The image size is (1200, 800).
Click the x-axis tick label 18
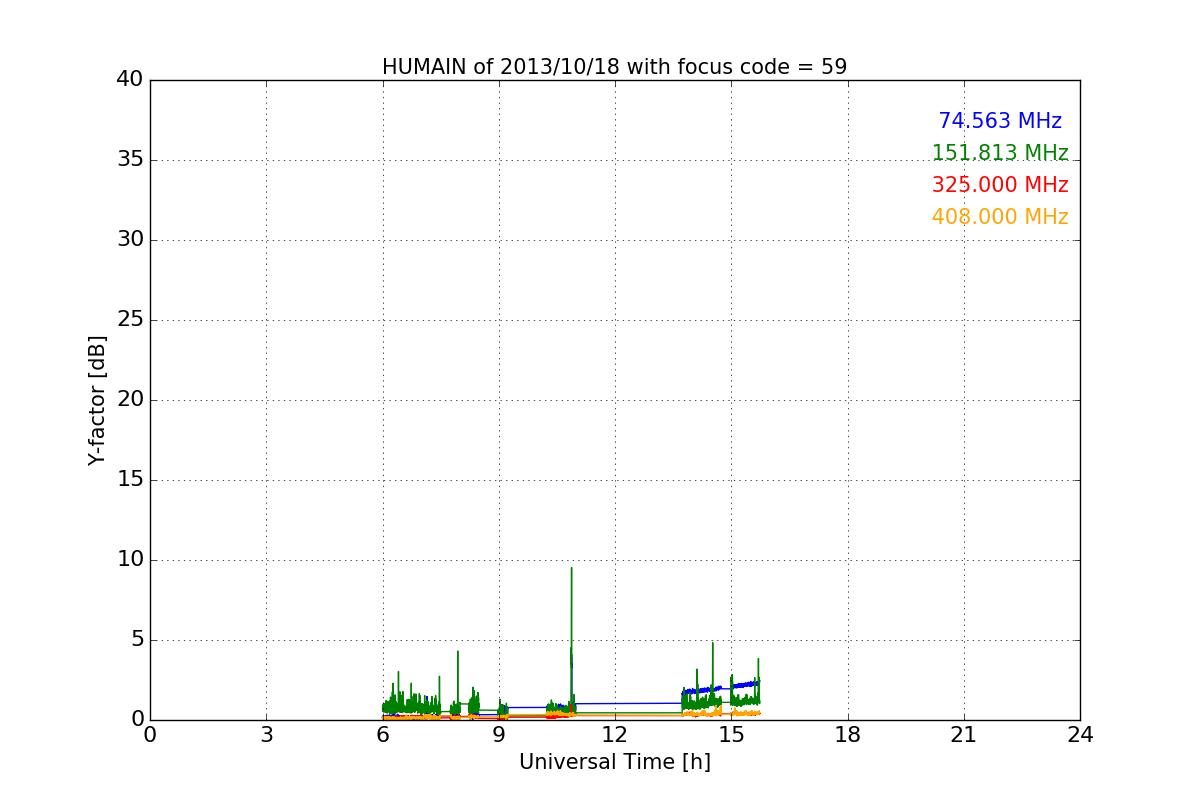pyautogui.click(x=848, y=735)
